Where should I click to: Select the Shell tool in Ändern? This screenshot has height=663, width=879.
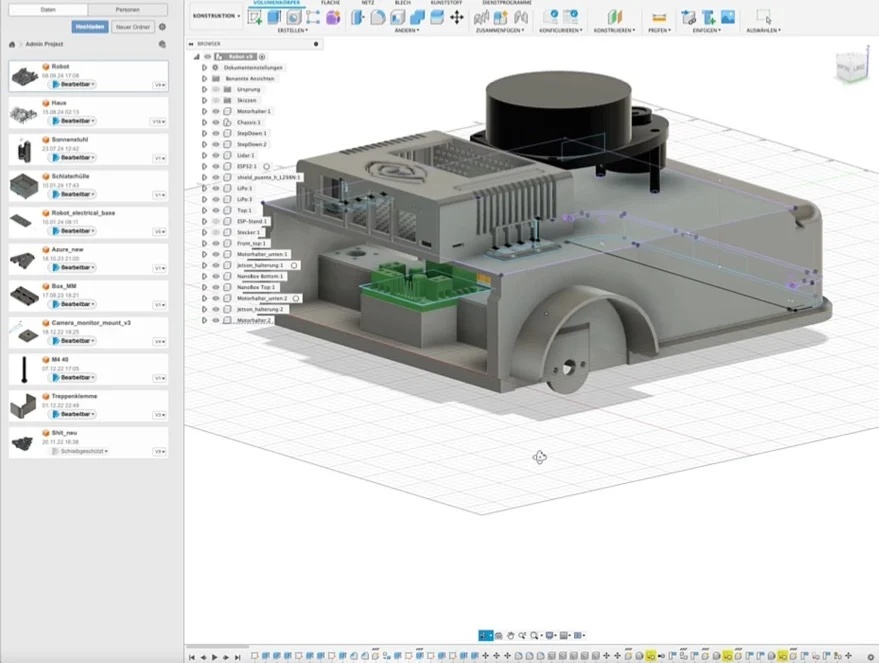point(397,17)
